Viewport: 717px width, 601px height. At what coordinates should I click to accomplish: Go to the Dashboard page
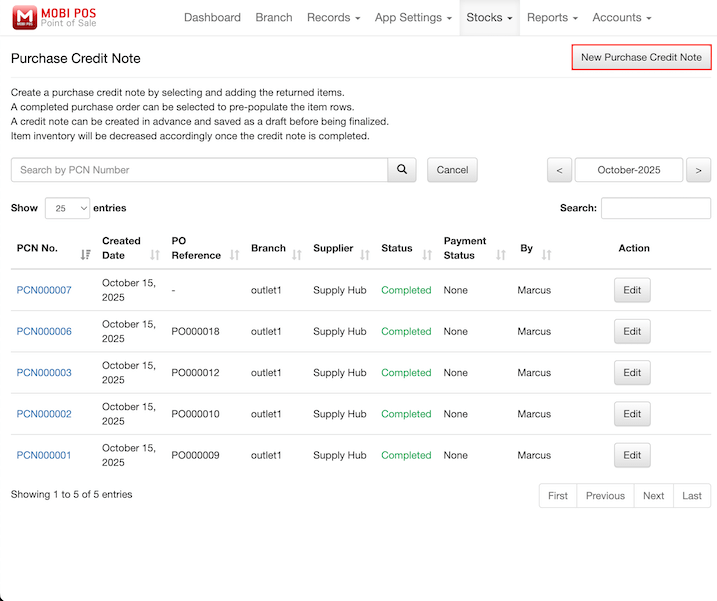tap(212, 17)
